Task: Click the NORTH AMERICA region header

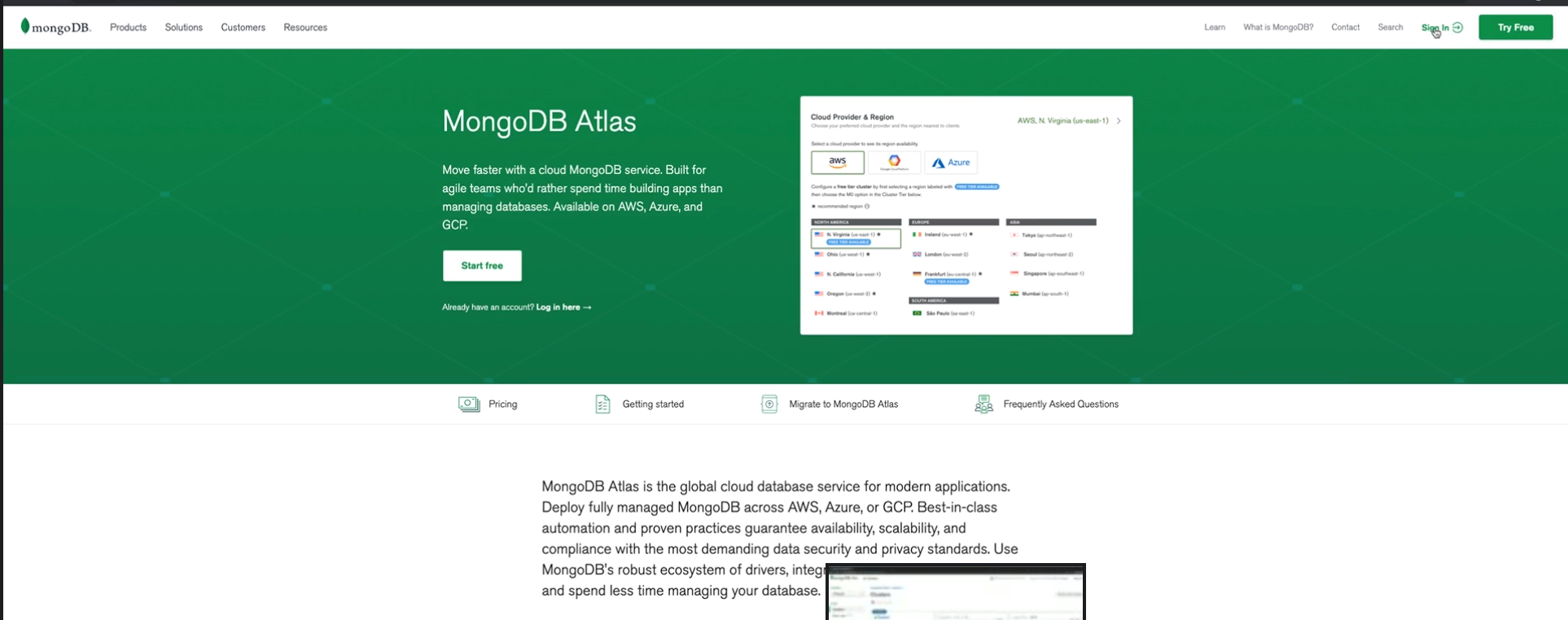Action: (856, 222)
